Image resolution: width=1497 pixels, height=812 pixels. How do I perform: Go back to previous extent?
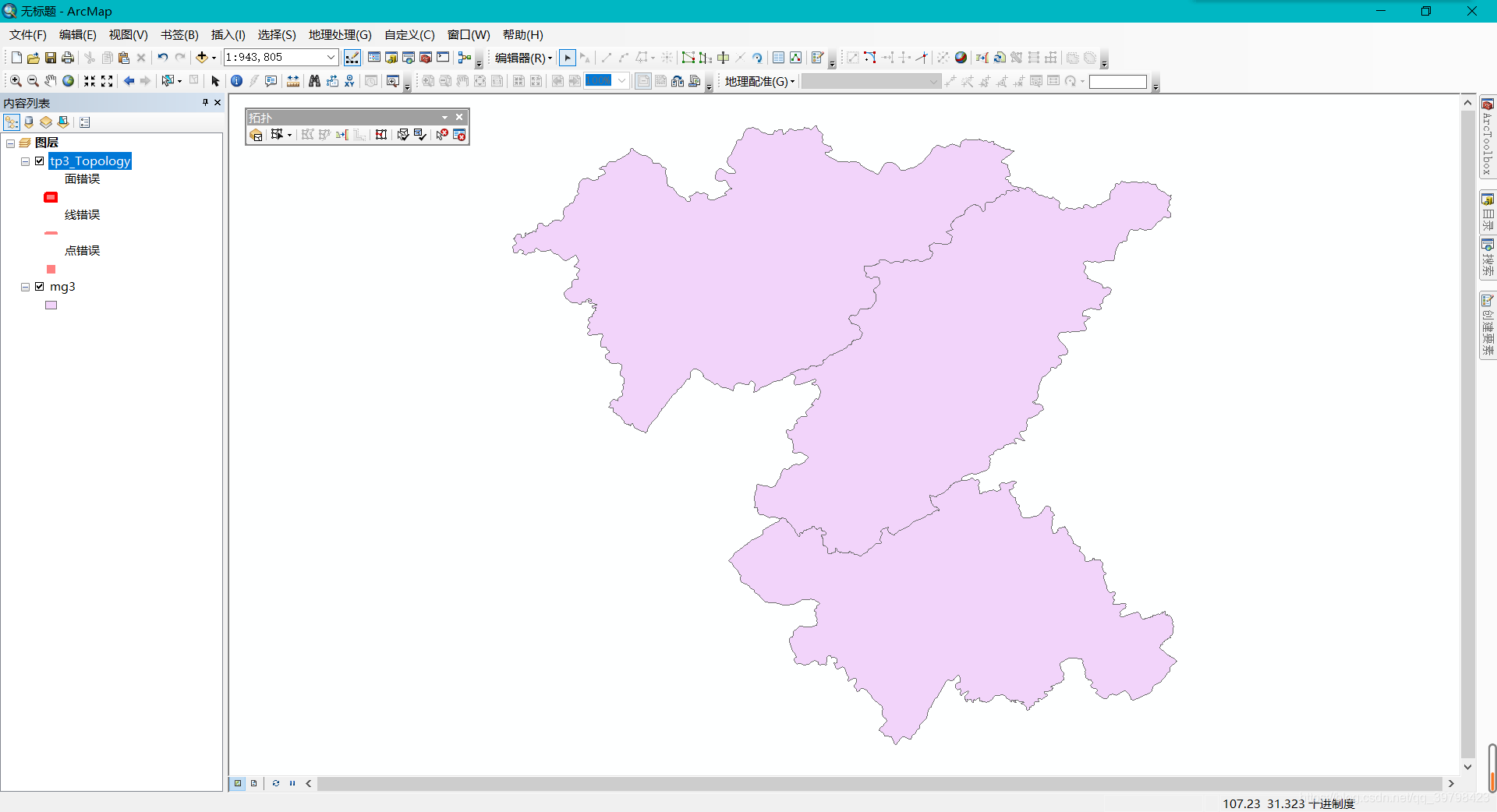pos(129,81)
